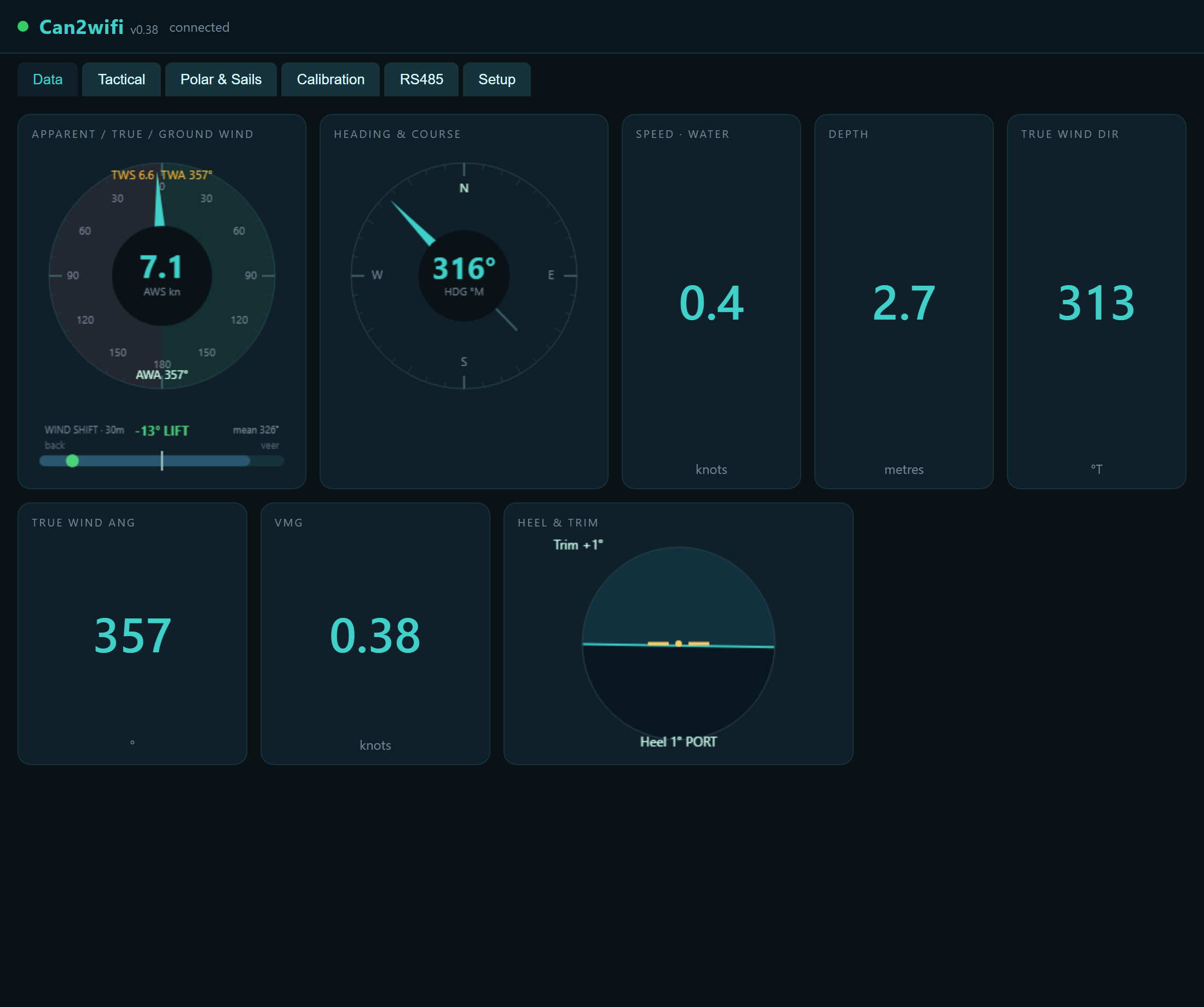This screenshot has width=1204, height=1007.
Task: Select the VMG 0.38 knots value
Action: [375, 635]
